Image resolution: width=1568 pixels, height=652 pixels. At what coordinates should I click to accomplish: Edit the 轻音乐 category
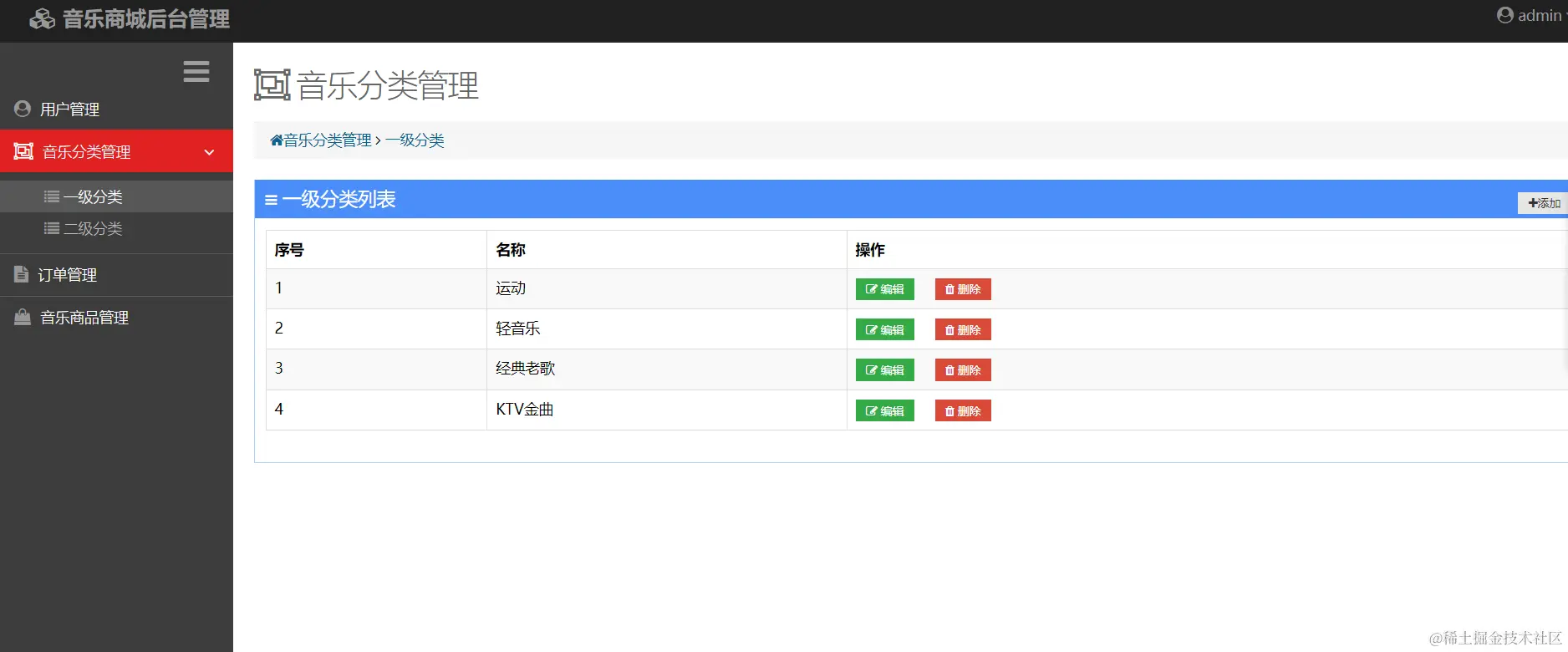[885, 329]
